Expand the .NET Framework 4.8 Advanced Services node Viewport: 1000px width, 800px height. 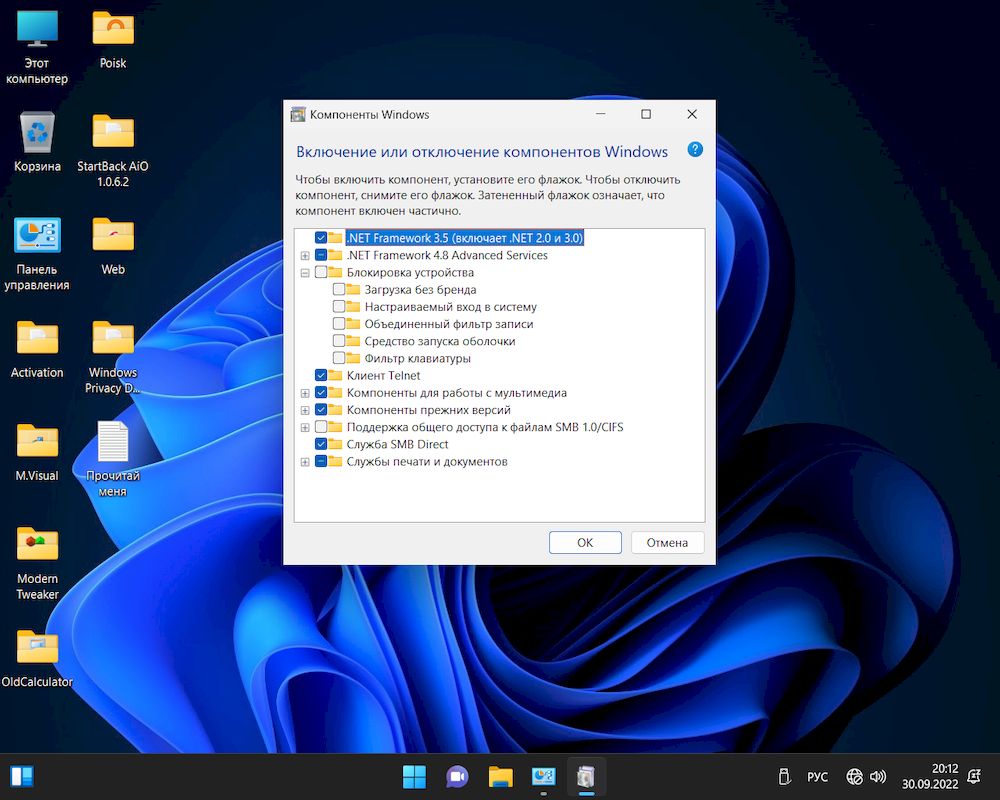tap(305, 256)
